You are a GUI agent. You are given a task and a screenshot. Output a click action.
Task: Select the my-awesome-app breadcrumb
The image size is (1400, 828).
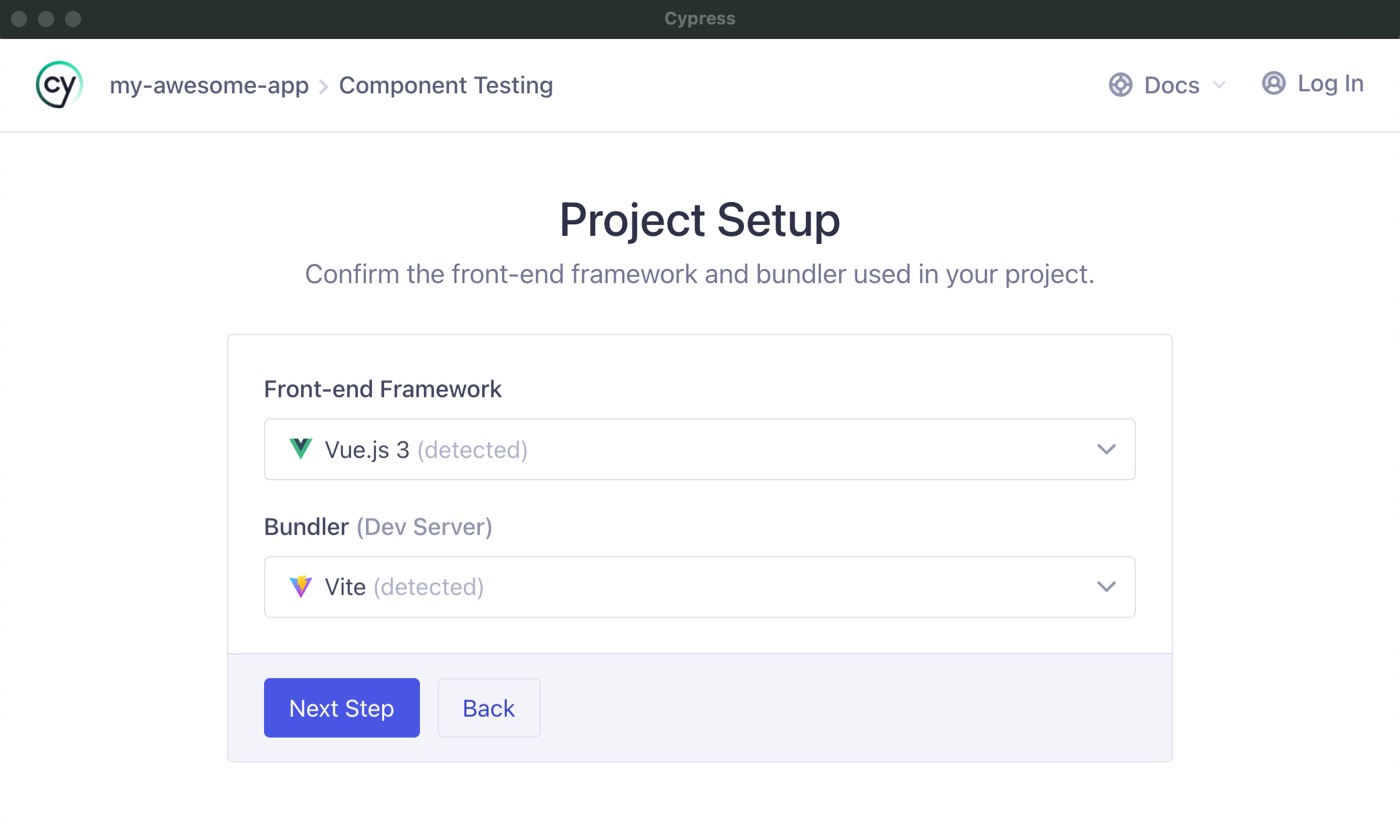click(x=209, y=85)
